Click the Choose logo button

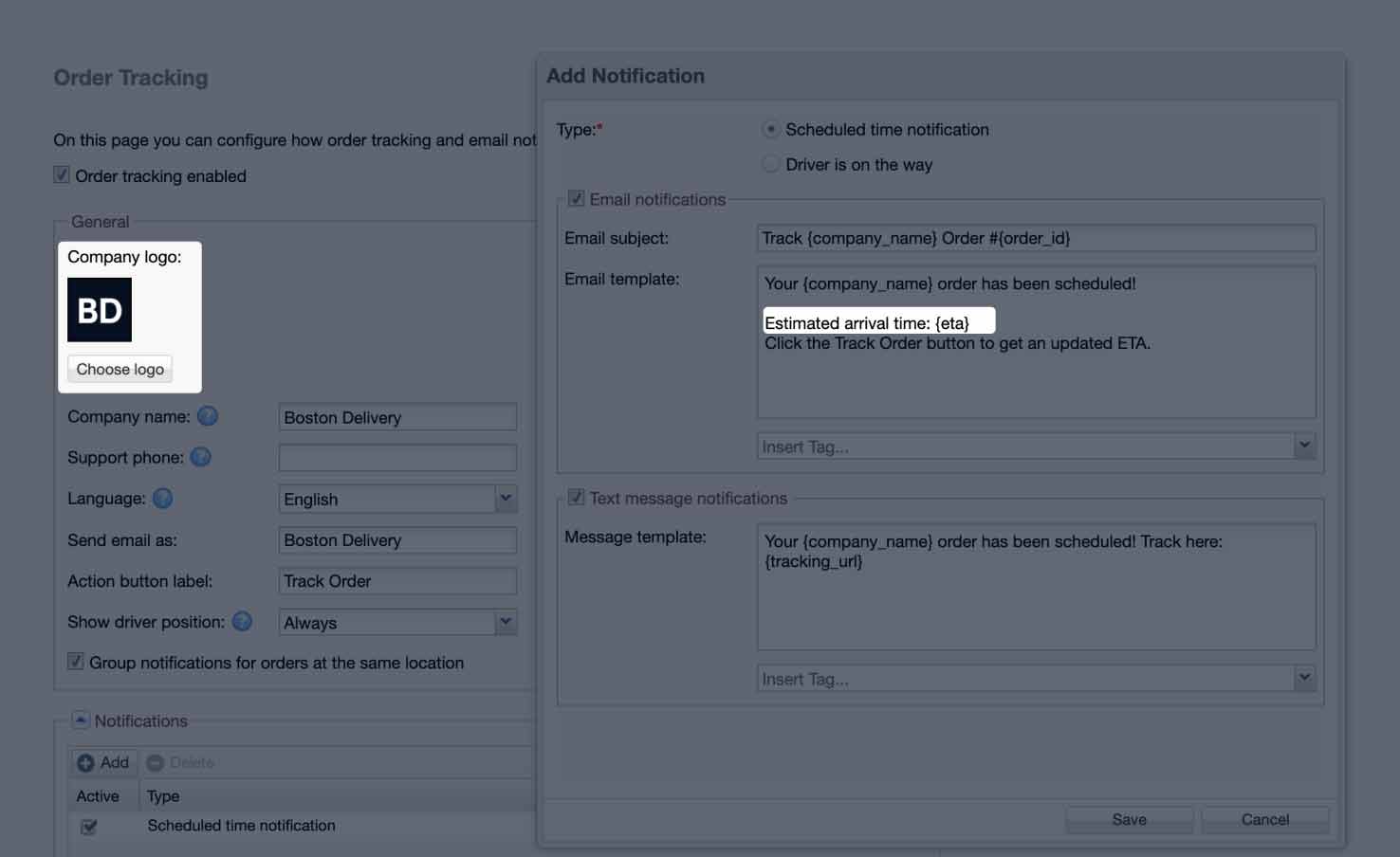tap(119, 369)
